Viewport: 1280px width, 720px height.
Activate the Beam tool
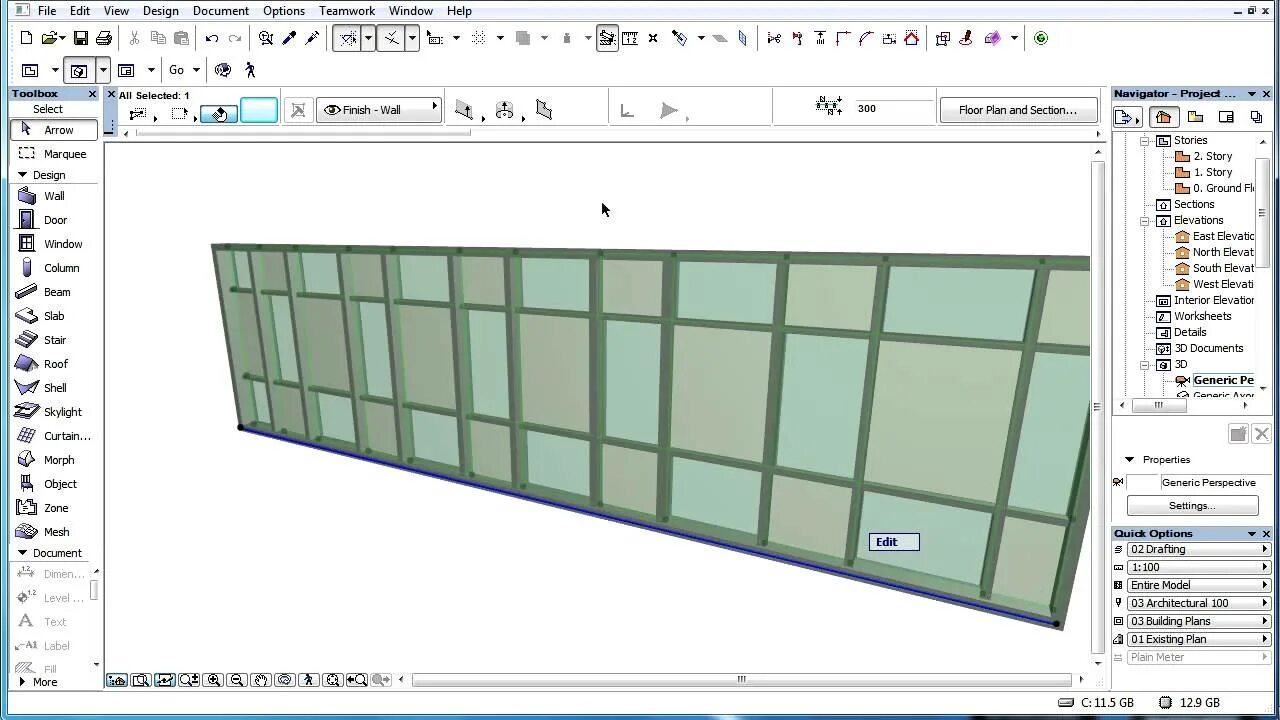click(57, 292)
